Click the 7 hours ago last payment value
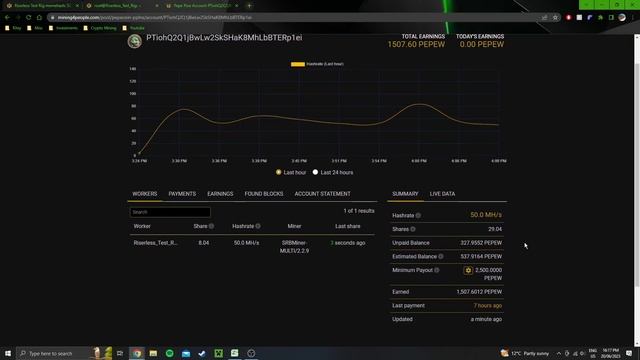Screen dimensions: 640x360 pos(488,306)
